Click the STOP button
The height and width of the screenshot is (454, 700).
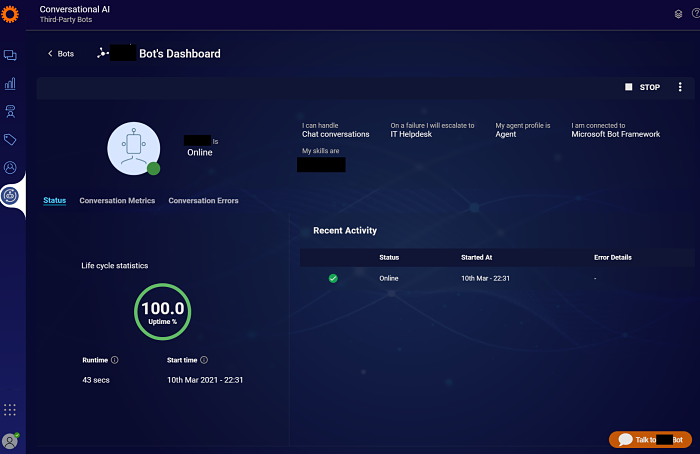pos(642,87)
